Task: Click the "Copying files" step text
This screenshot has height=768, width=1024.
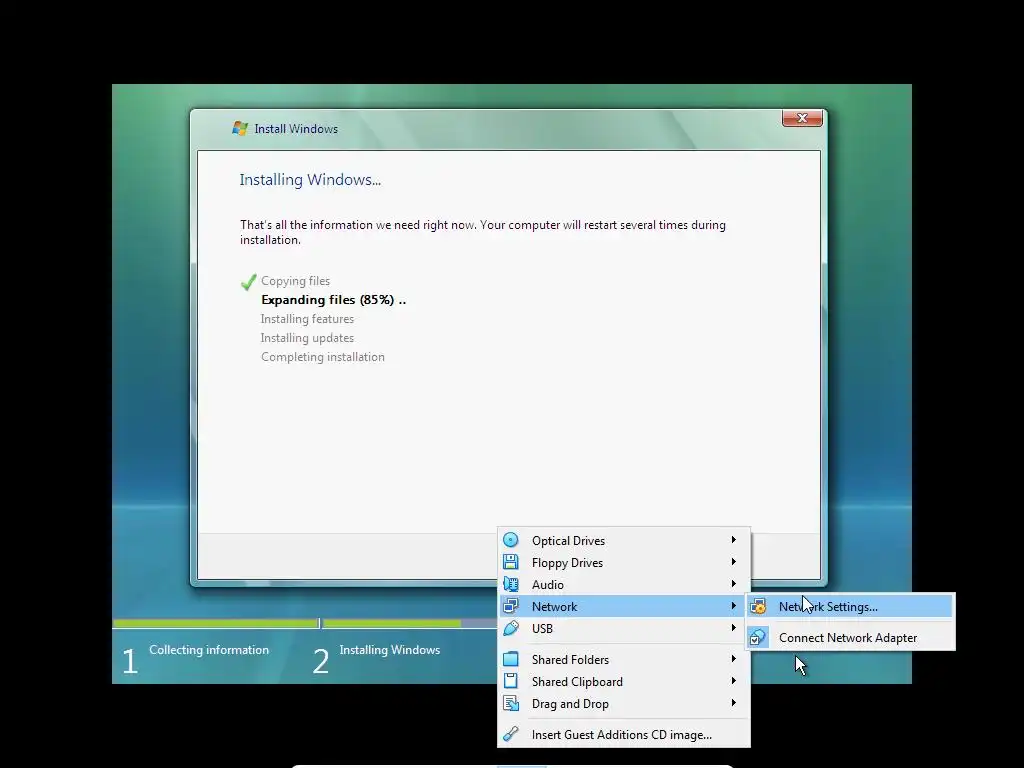Action: (295, 281)
